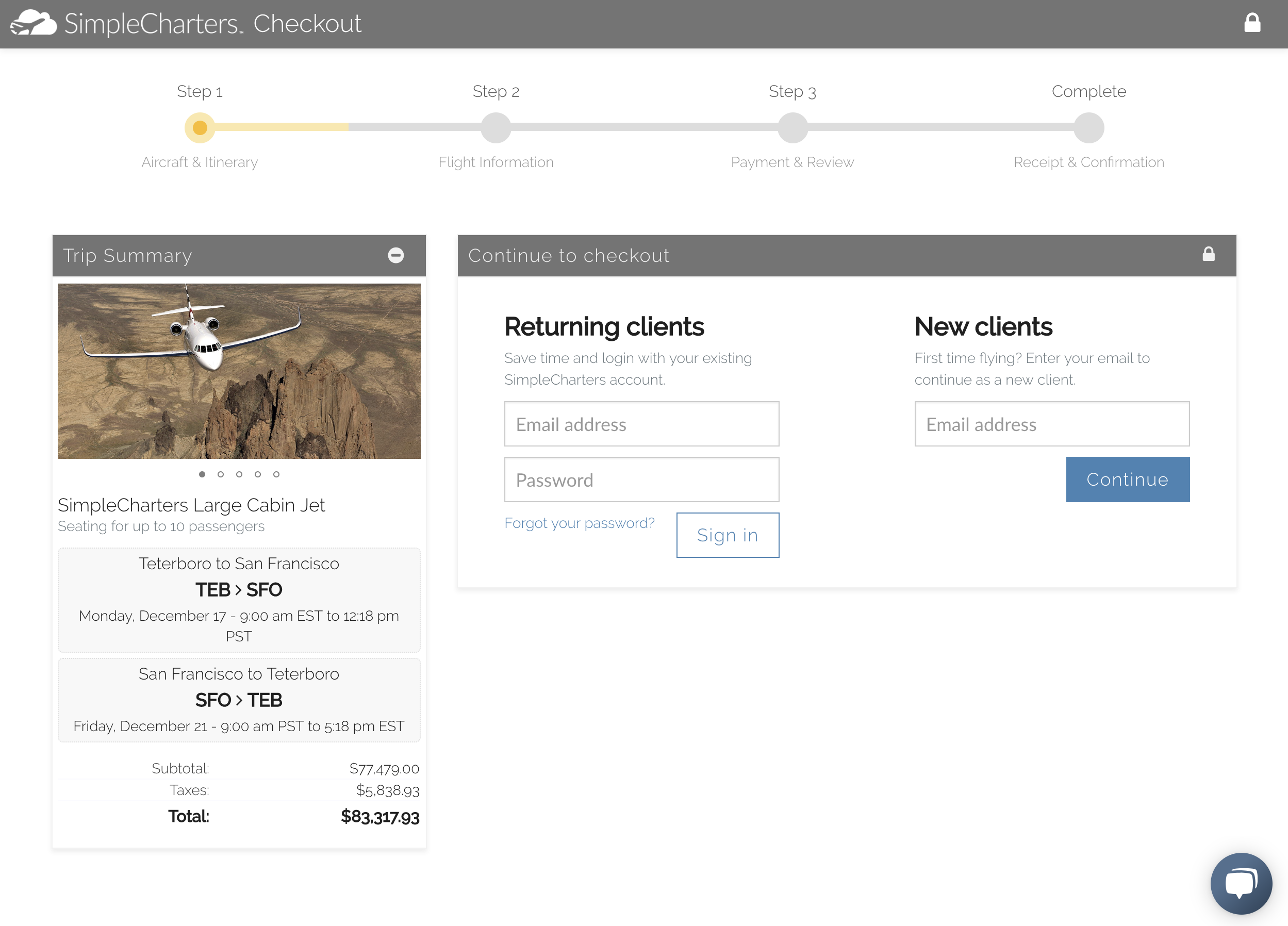Open the live chat bubble icon

pos(1241,883)
